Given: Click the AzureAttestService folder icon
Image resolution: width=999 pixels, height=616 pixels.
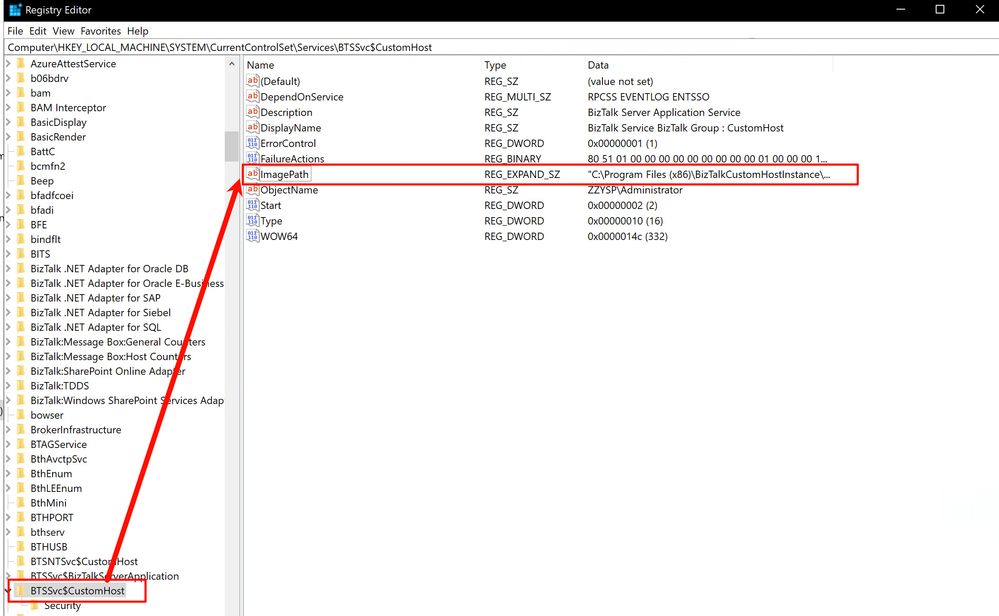Looking at the screenshot, I should 21,64.
